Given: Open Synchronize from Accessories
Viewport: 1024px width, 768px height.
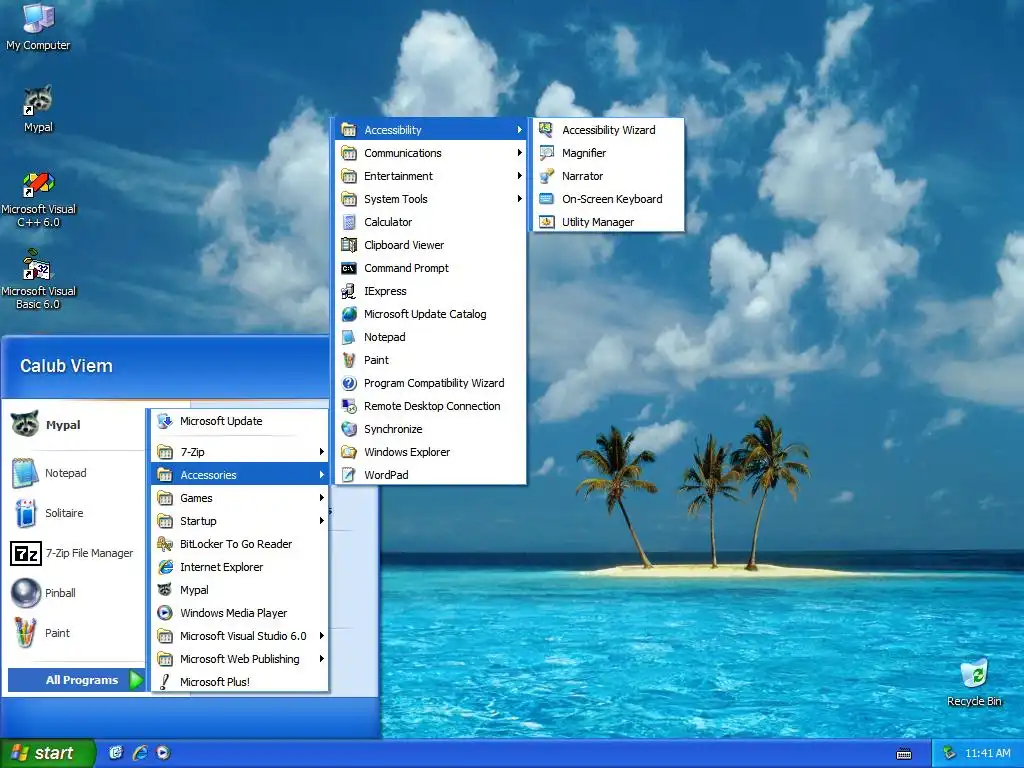Looking at the screenshot, I should (430, 429).
